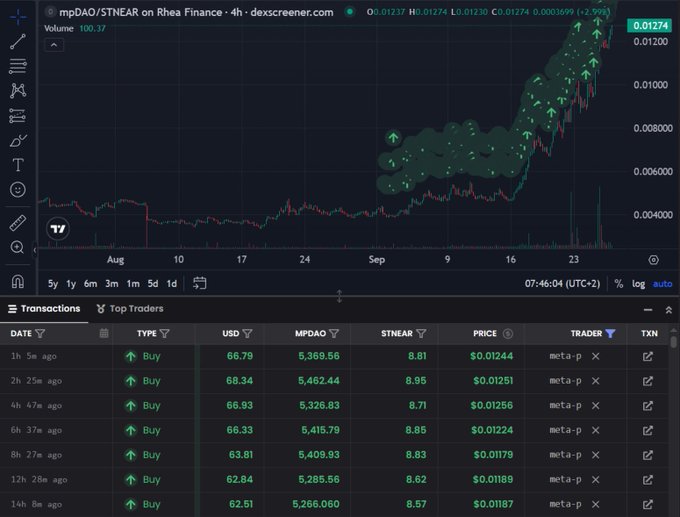680x517 pixels.
Task: Set chart range to 5y
Action: (53, 284)
